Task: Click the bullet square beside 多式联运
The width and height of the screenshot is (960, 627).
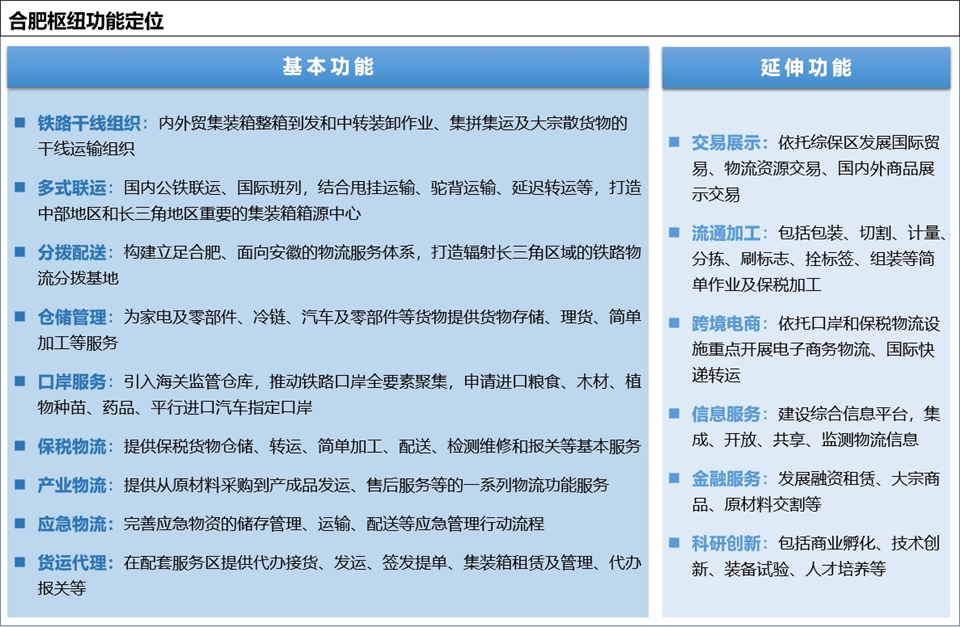Action: coord(20,187)
